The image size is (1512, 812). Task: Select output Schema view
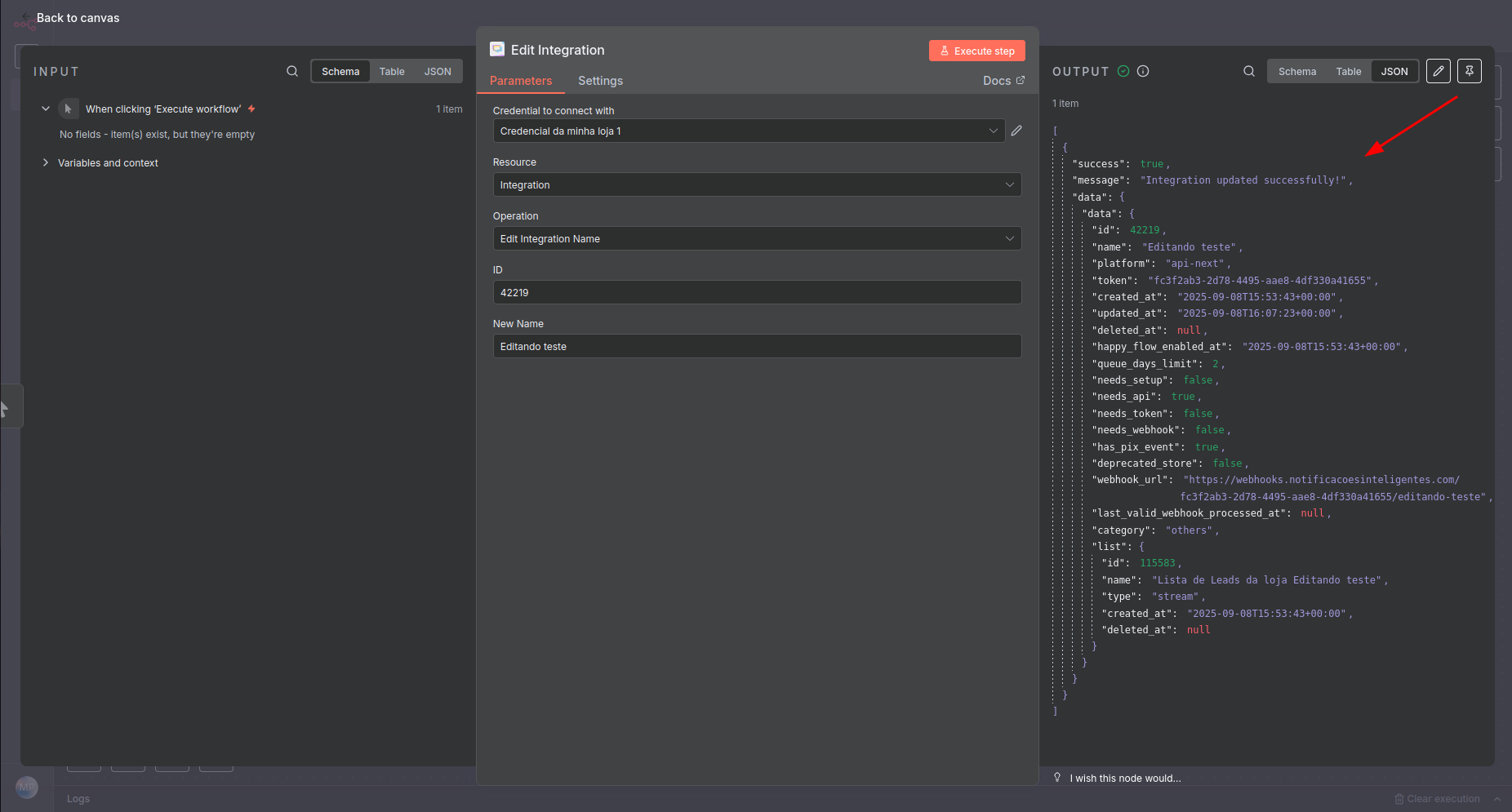[1297, 71]
